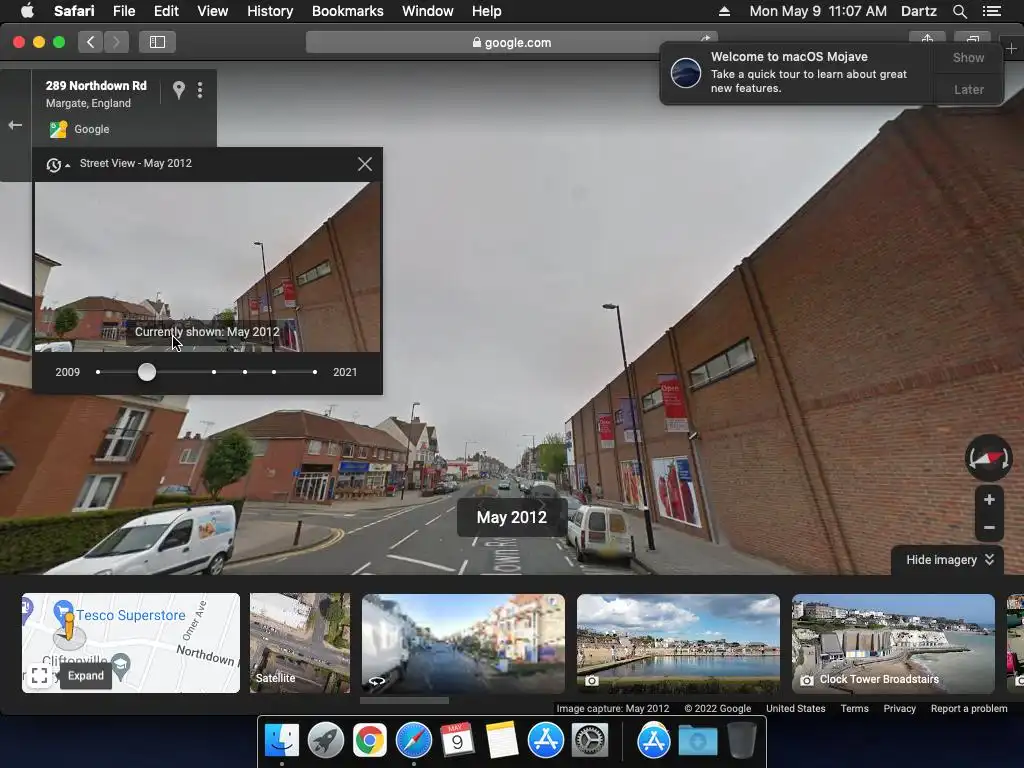Click the timeline slider handle
This screenshot has width=1024, height=768.
pyautogui.click(x=147, y=372)
